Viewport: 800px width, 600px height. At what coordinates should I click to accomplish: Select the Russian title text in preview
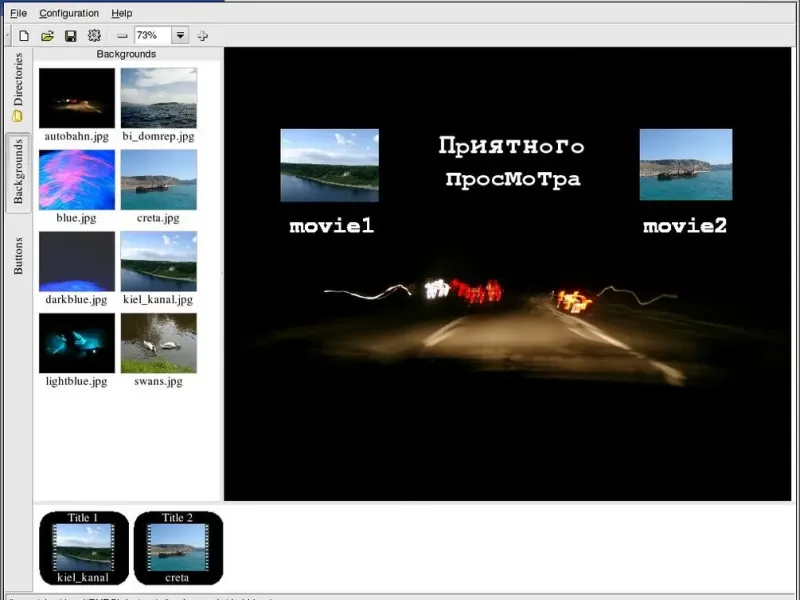click(x=512, y=163)
